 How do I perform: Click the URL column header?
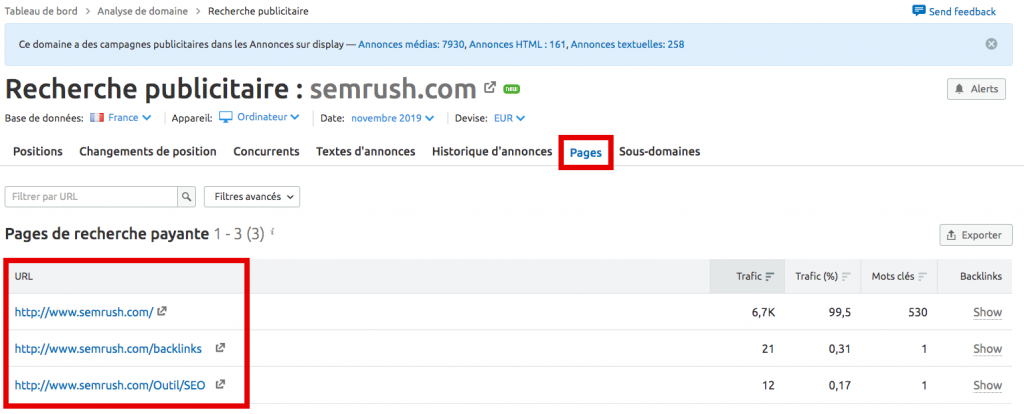(x=24, y=276)
